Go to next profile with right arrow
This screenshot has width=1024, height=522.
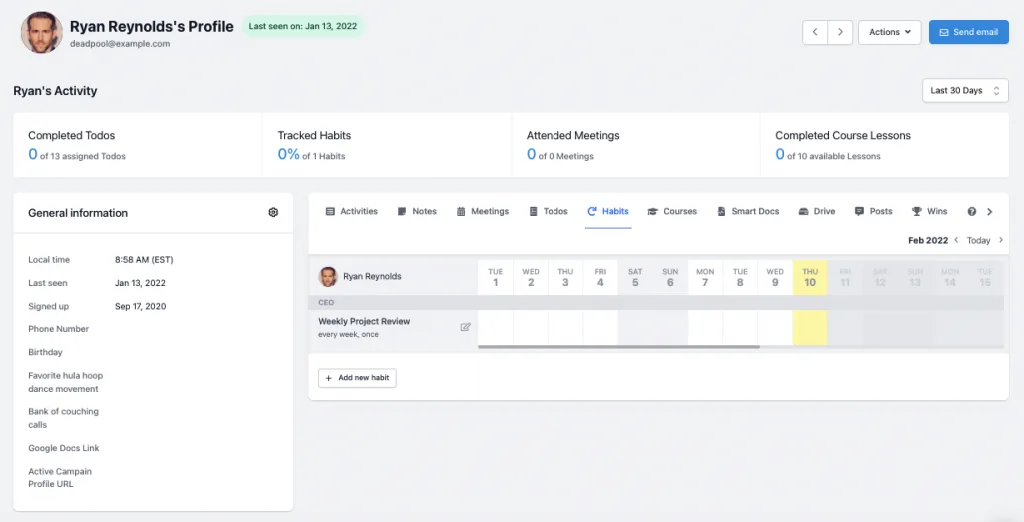point(840,32)
